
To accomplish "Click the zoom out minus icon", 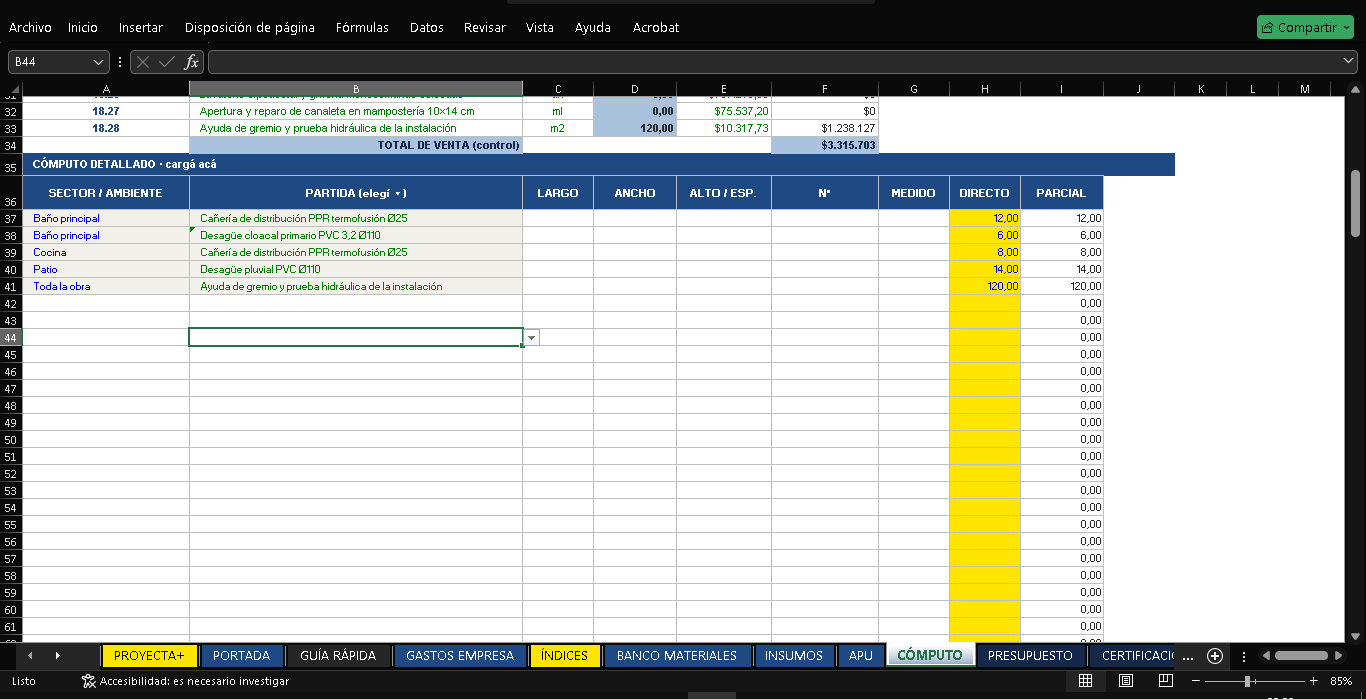I will point(1195,681).
